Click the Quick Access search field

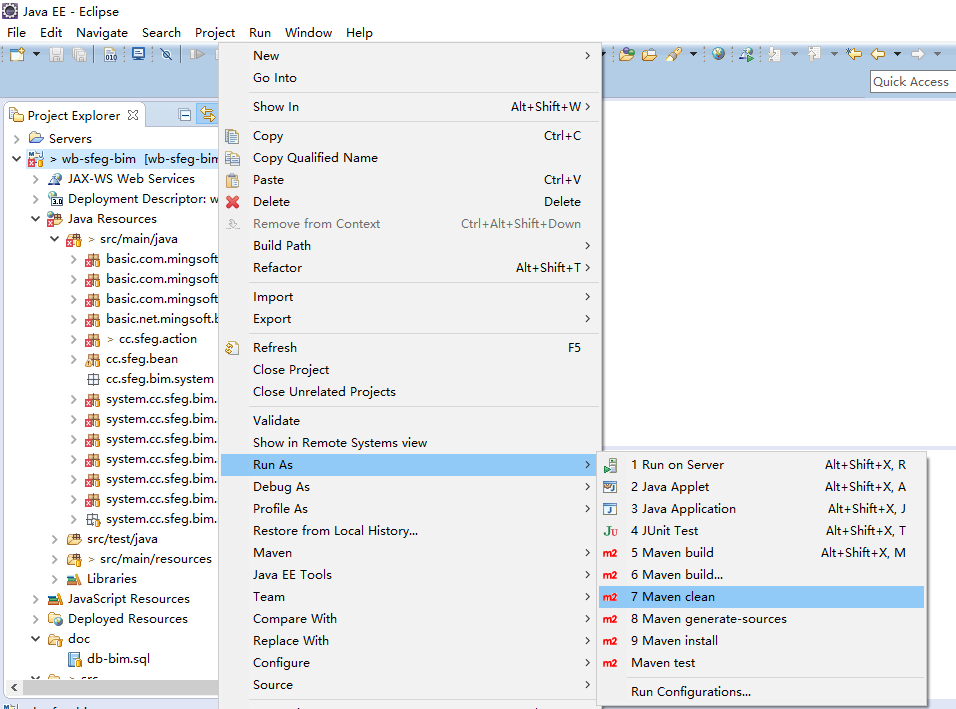tap(912, 82)
